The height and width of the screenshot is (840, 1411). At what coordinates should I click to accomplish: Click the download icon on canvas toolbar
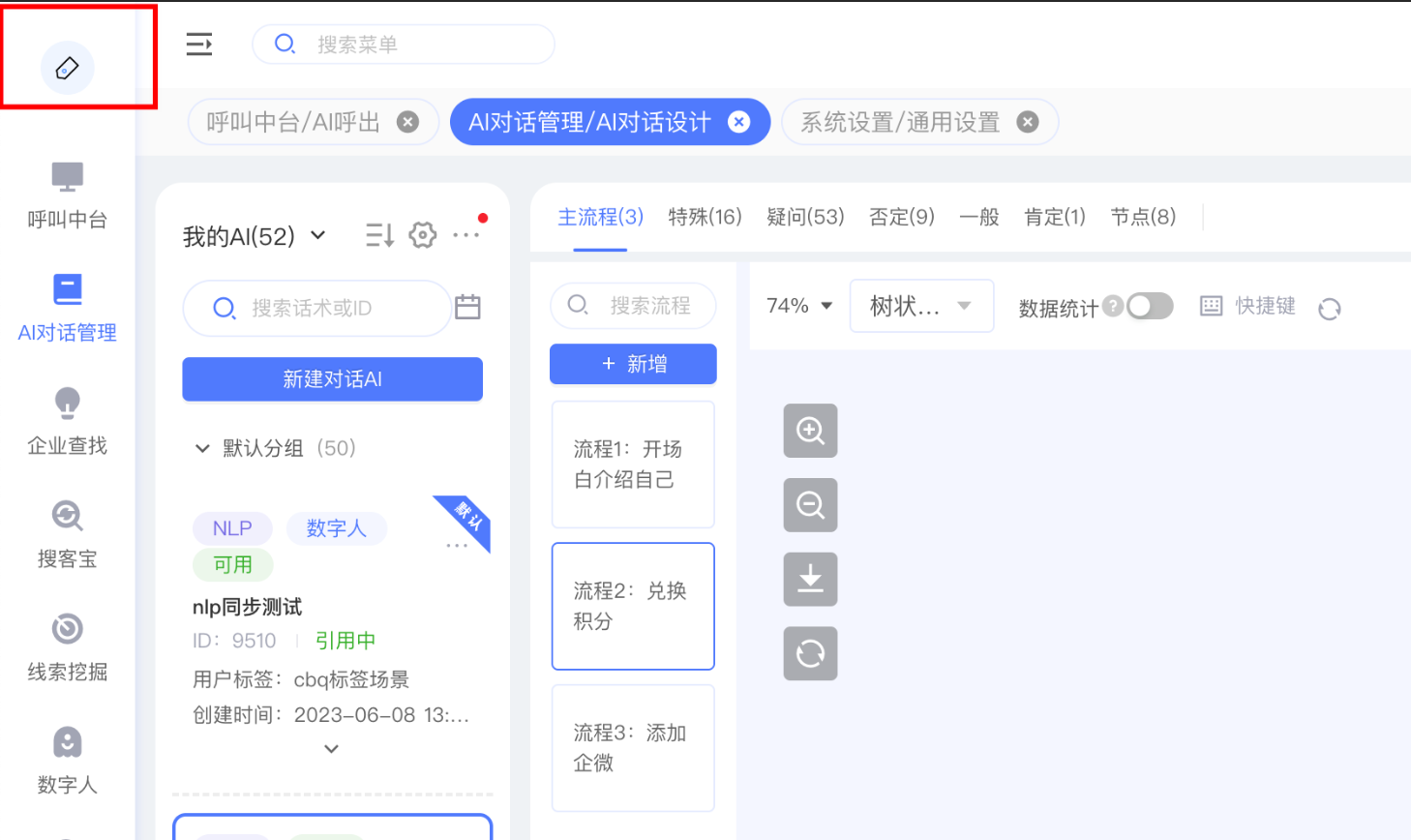[810, 579]
